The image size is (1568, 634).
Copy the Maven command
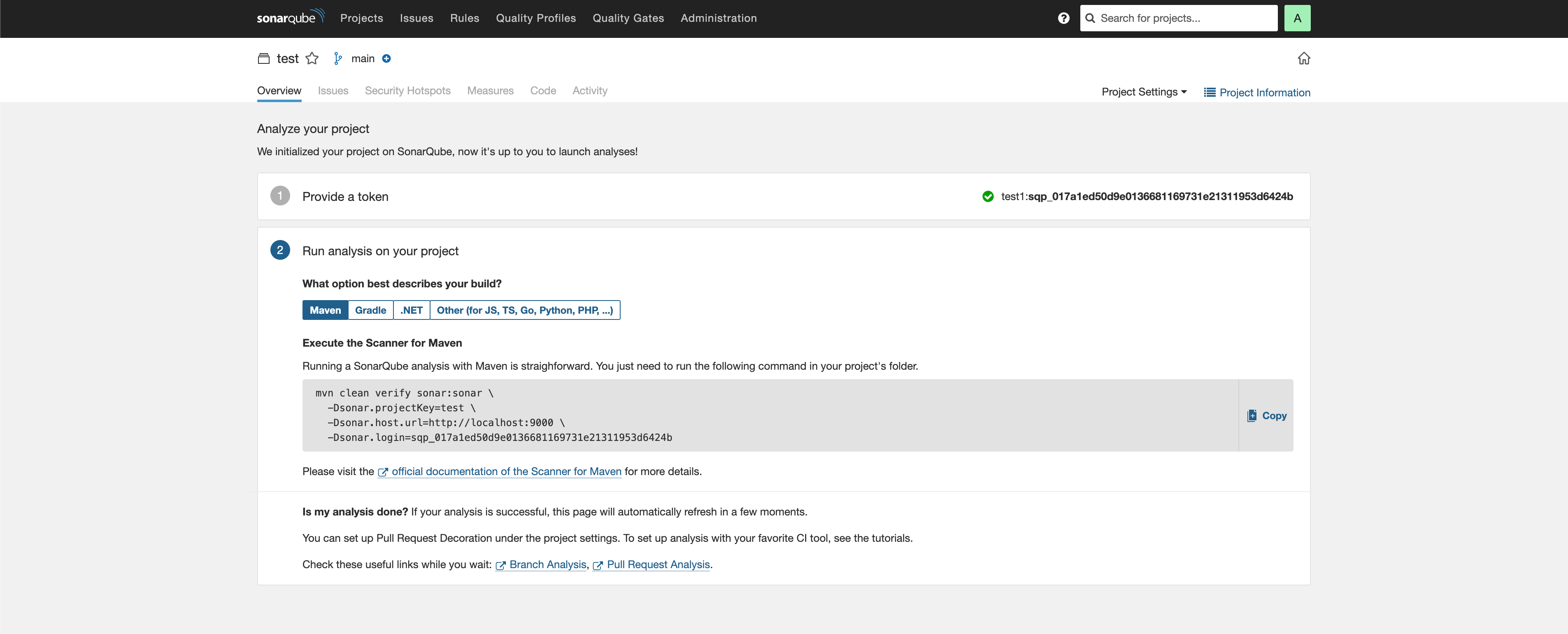(1266, 415)
